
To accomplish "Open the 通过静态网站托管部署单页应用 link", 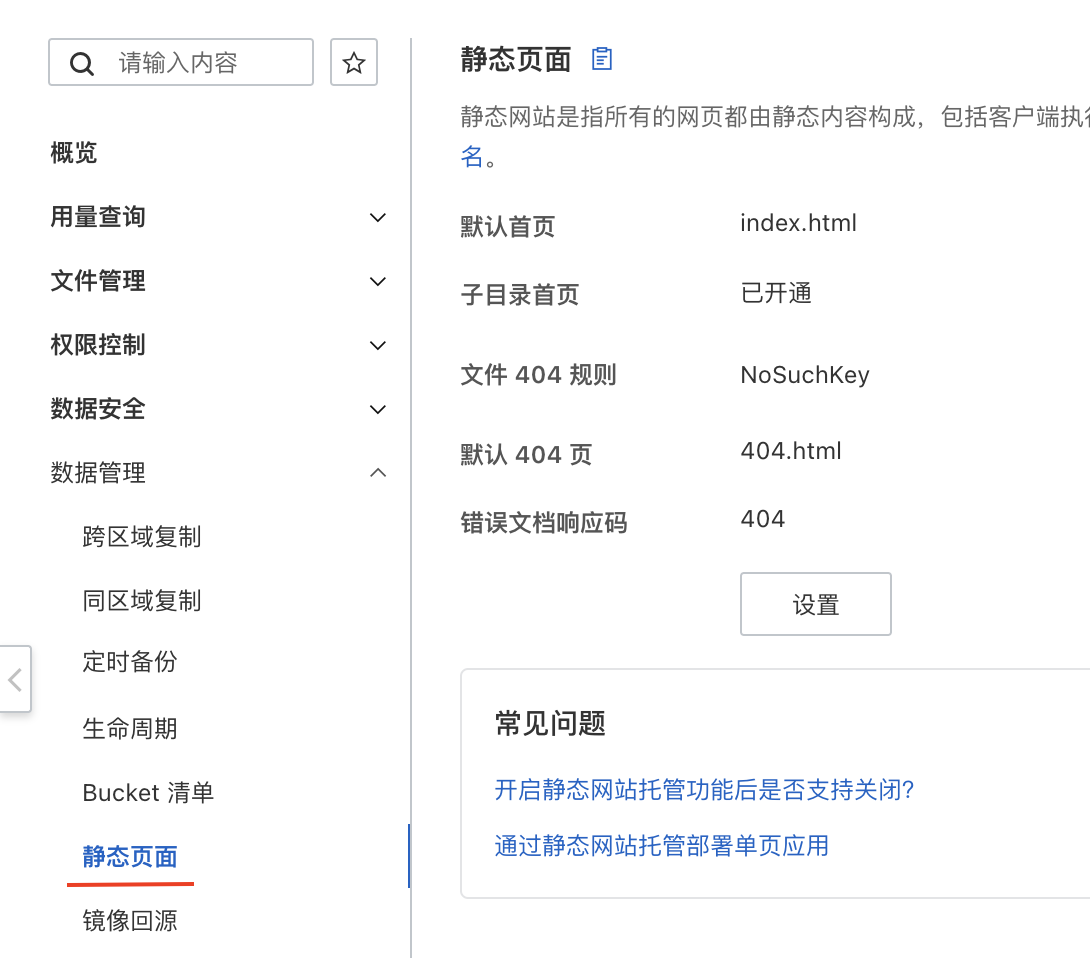I will [661, 846].
